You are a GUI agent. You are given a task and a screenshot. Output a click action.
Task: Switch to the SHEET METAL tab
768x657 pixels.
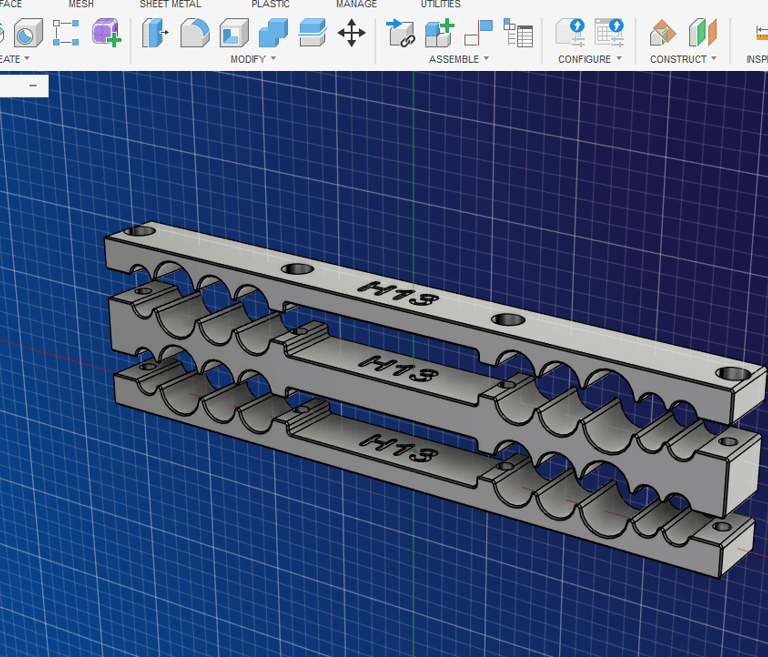(x=168, y=5)
